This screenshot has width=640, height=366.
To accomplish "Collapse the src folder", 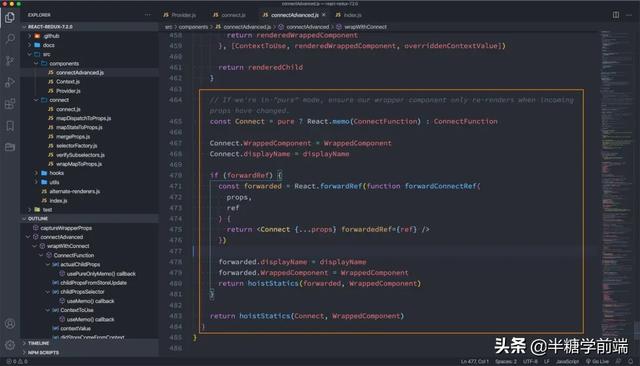I will pyautogui.click(x=90, y=54).
